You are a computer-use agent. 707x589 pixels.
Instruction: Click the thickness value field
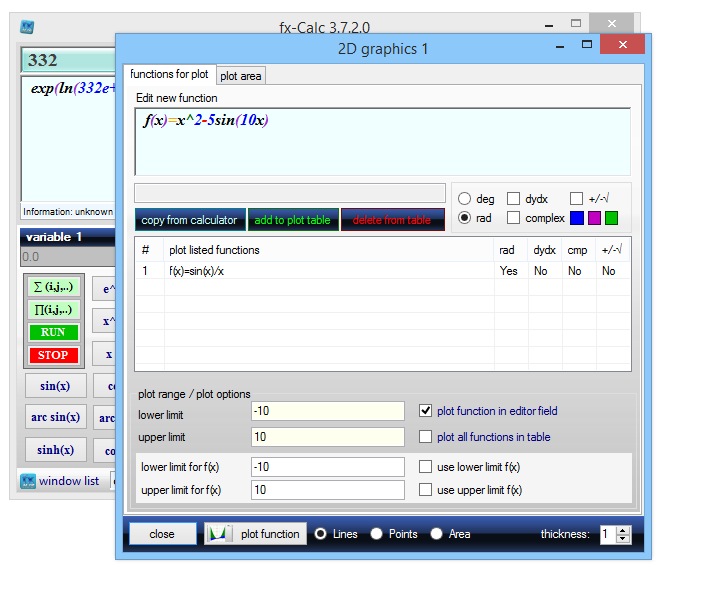click(608, 534)
